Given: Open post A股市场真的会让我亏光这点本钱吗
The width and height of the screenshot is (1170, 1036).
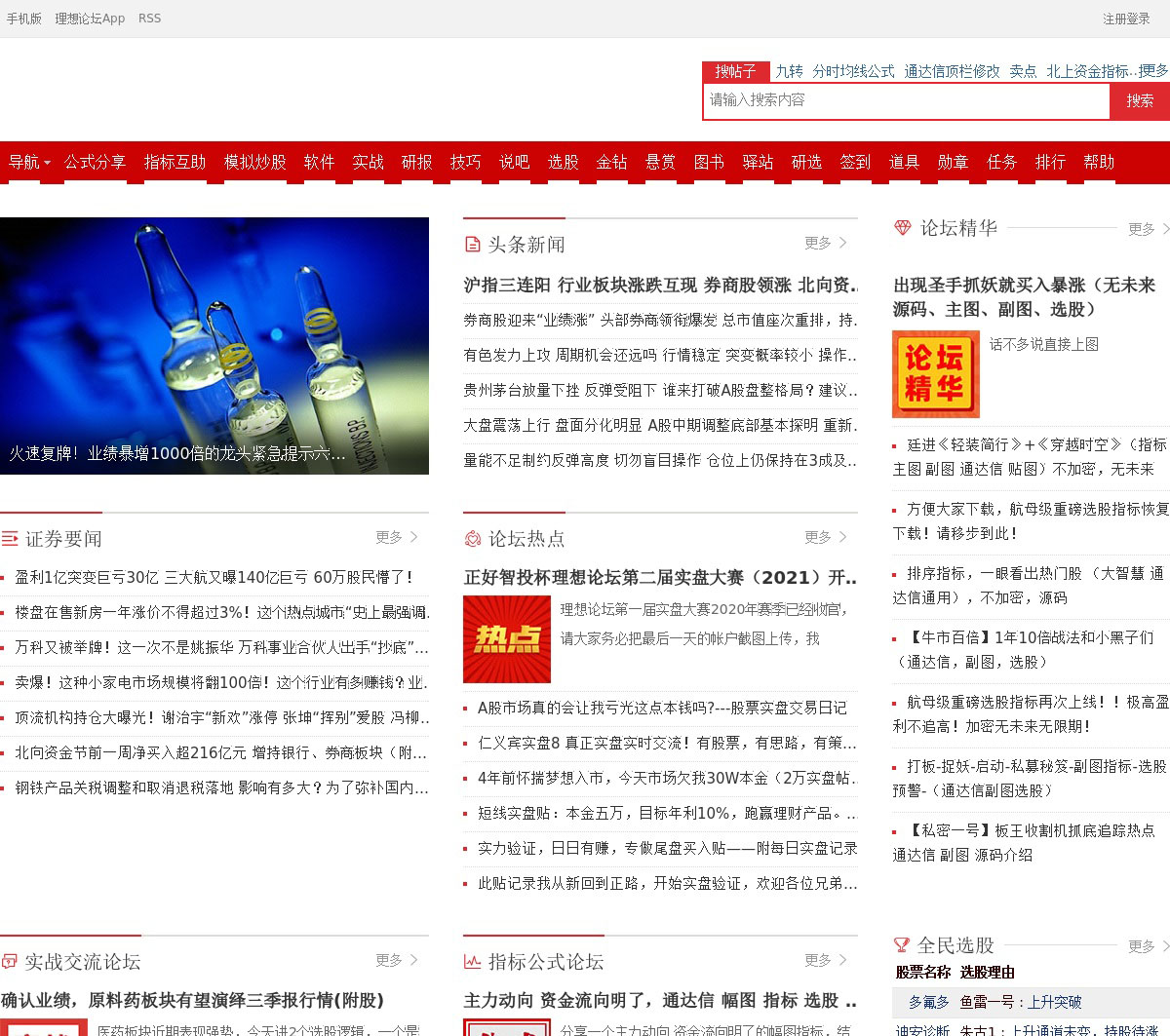Looking at the screenshot, I should point(662,708).
